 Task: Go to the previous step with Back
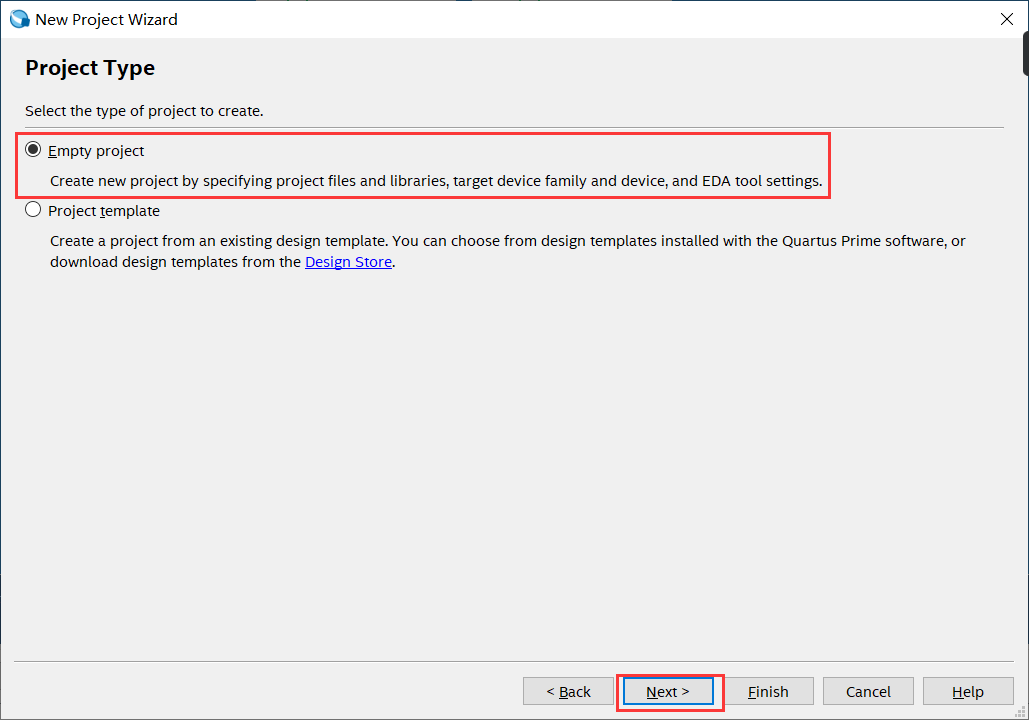pos(568,691)
